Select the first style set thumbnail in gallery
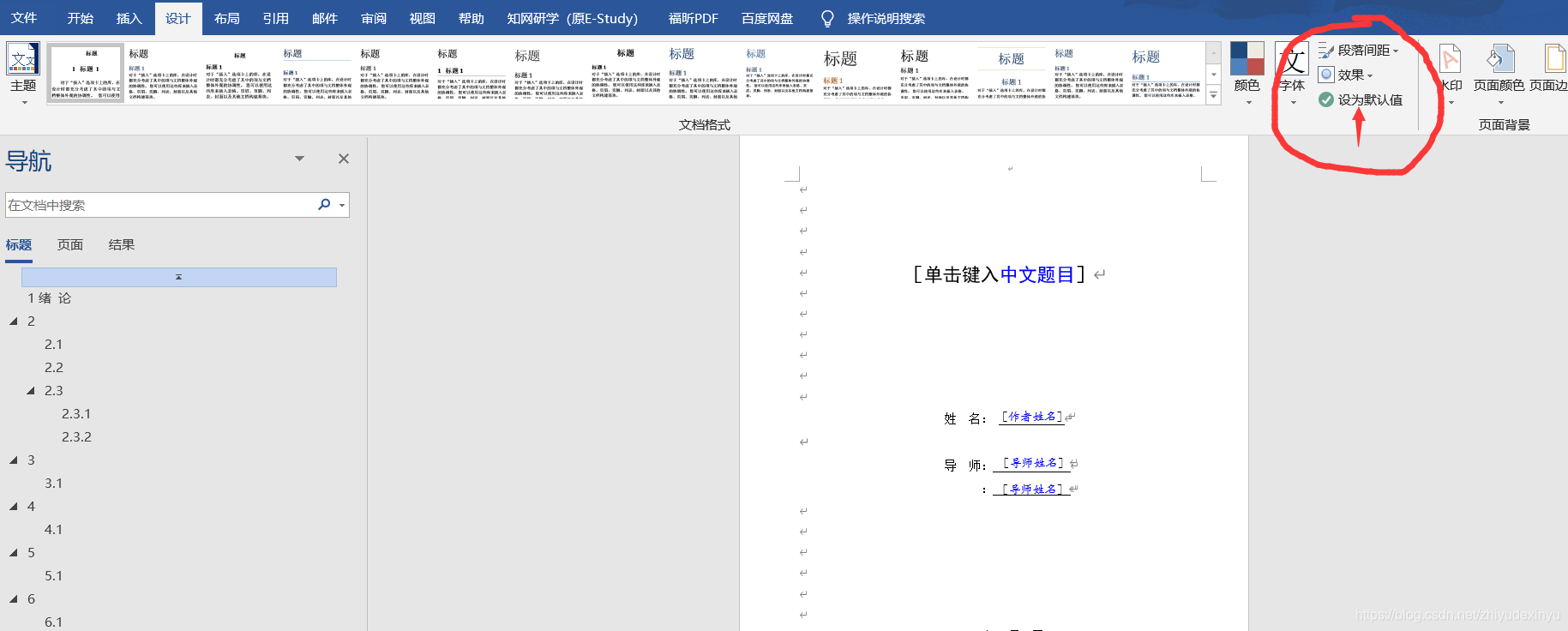This screenshot has height=631, width=1568. pos(86,74)
